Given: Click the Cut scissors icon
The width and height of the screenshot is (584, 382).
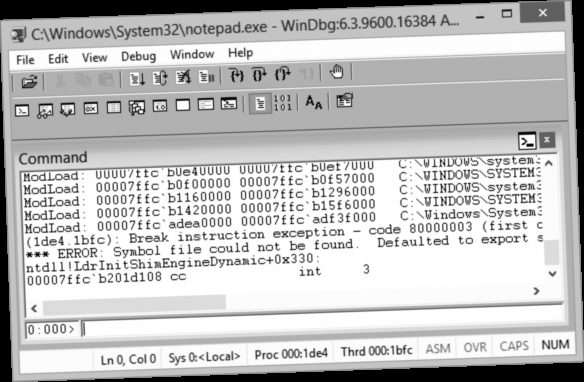Looking at the screenshot, I should (60, 80).
